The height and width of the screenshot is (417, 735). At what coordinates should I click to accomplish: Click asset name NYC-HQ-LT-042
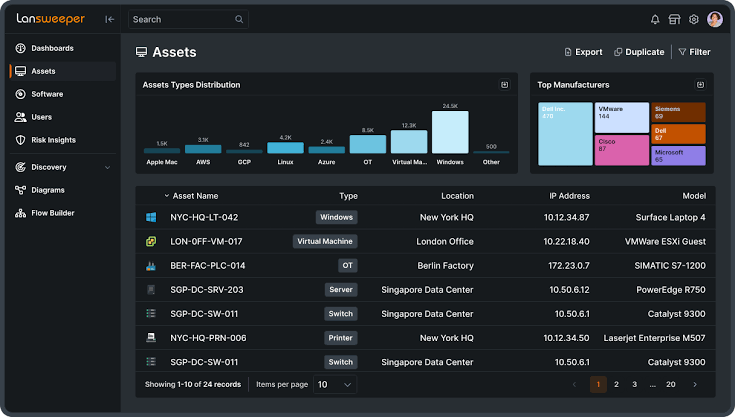pos(204,217)
